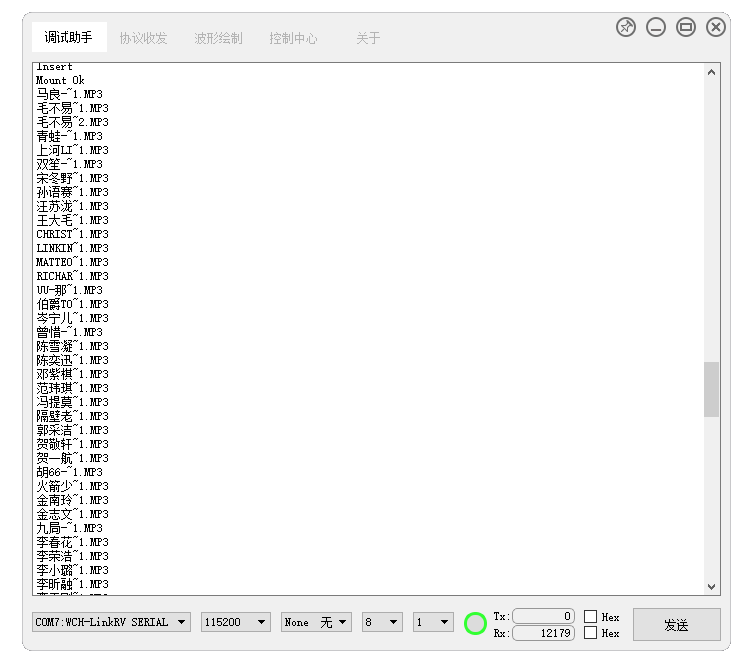
Task: Open the COM7 serial port dropdown
Action: (x=110, y=622)
